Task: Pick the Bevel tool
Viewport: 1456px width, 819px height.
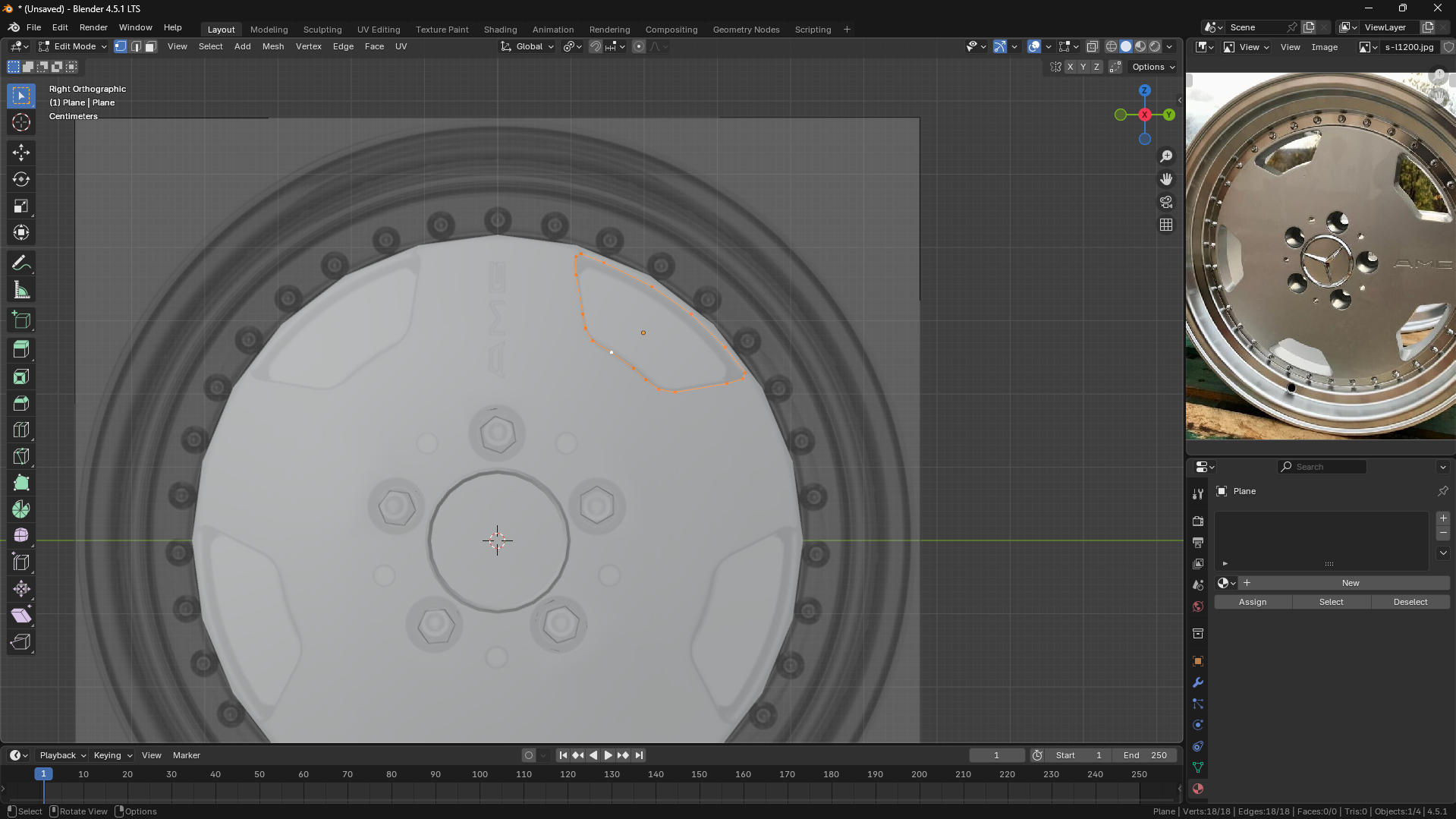Action: pyautogui.click(x=21, y=403)
